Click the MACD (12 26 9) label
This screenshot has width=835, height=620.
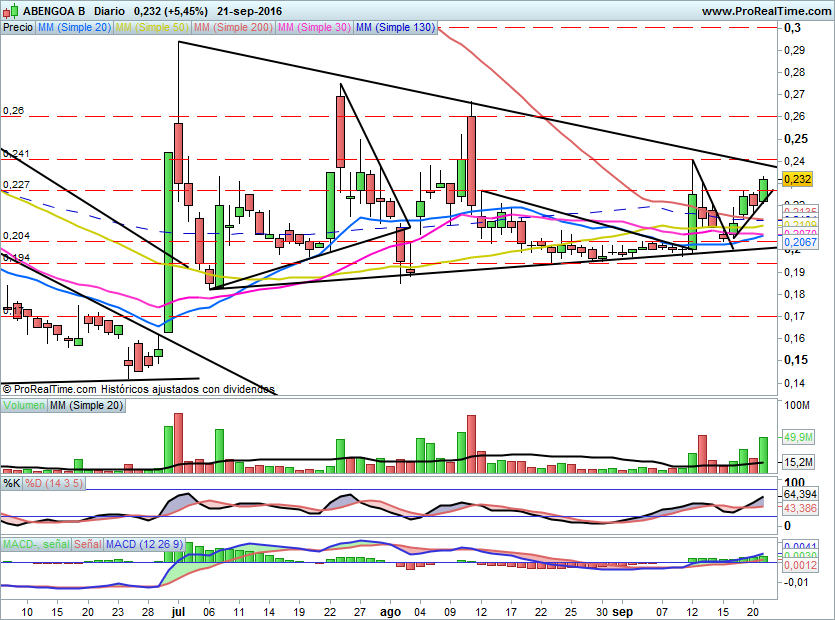146,544
